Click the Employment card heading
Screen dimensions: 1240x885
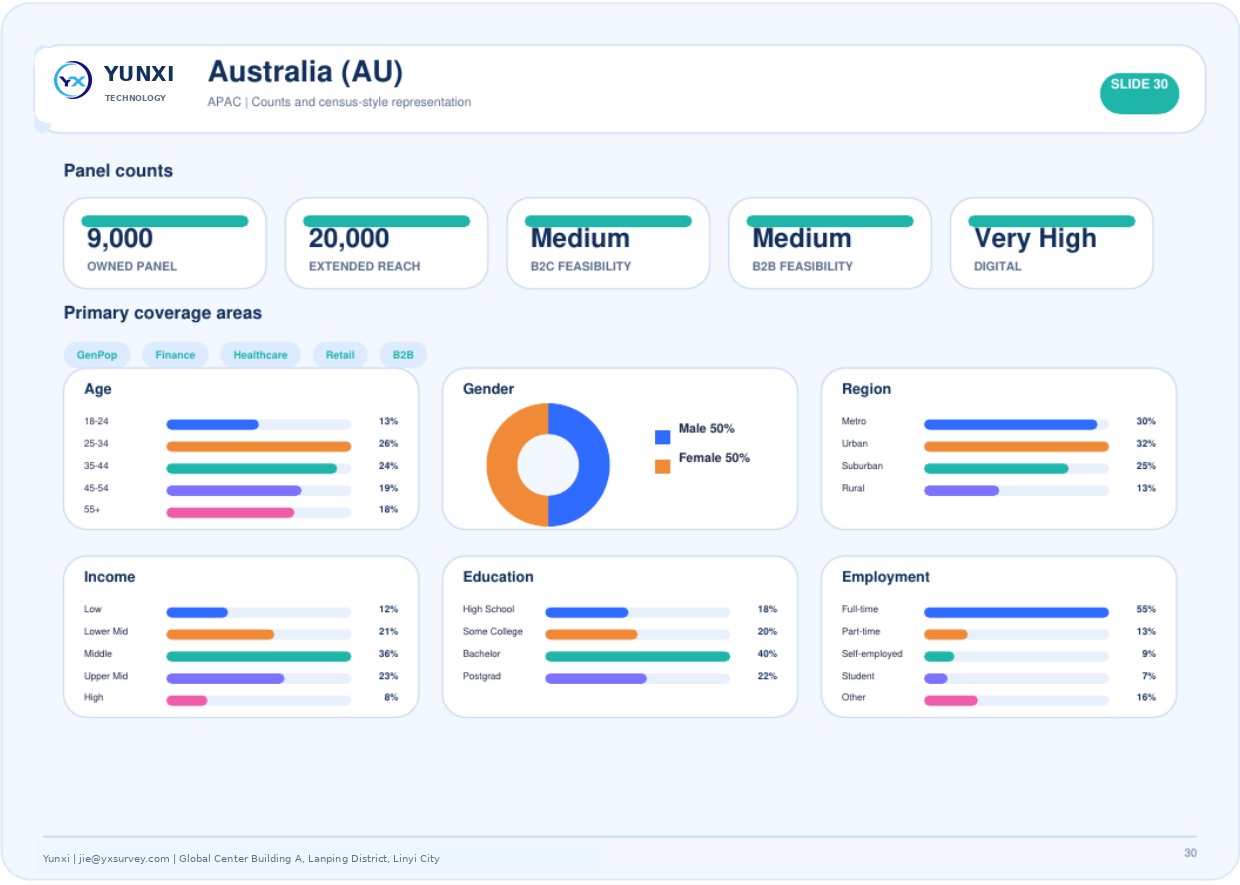tap(886, 577)
